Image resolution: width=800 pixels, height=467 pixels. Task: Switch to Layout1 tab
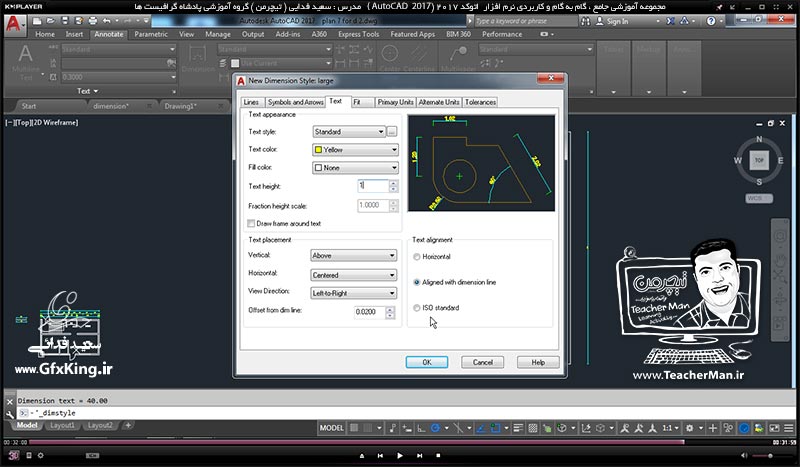[x=62, y=425]
